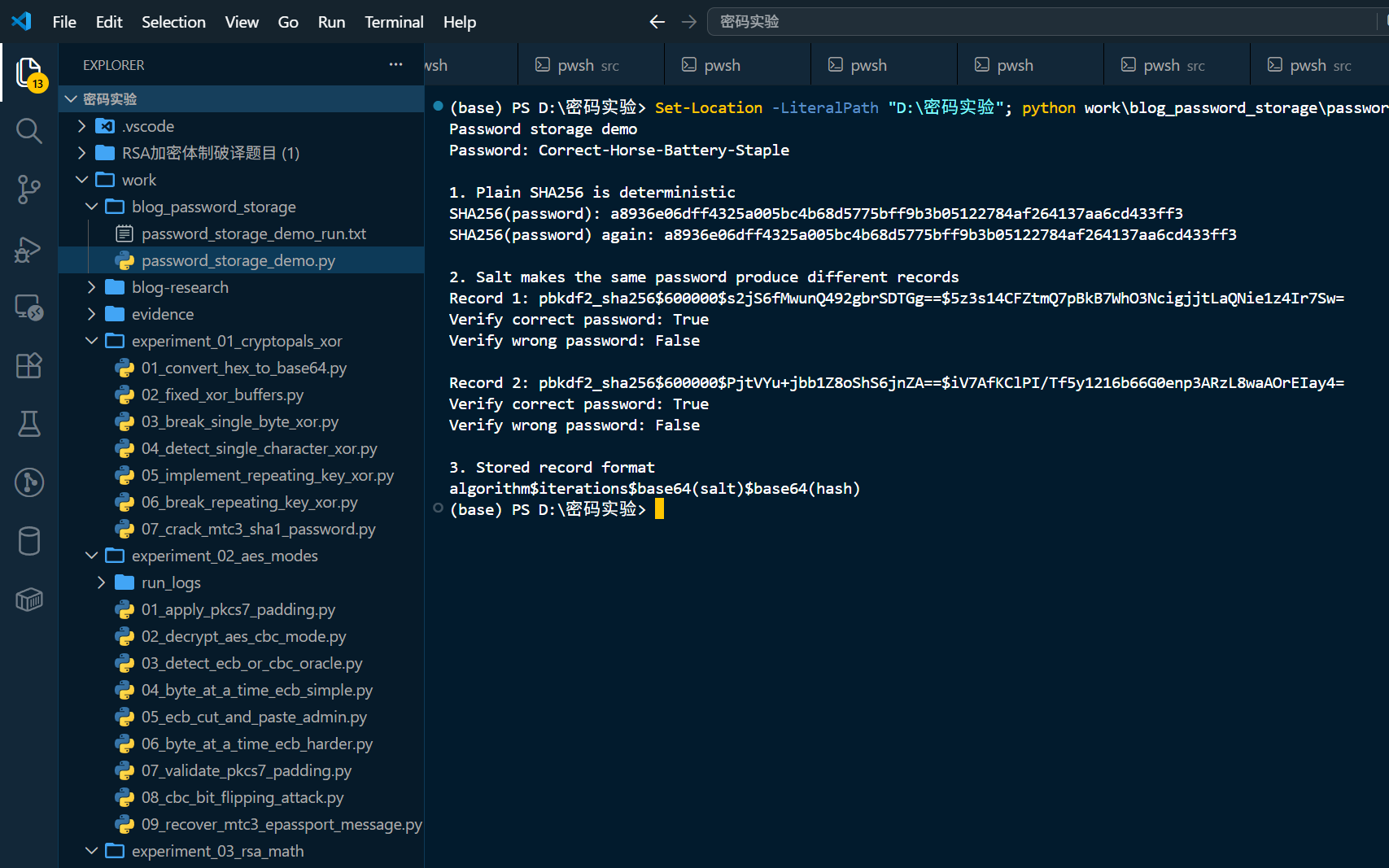Open Remote Explorer icon in activity bar
This screenshot has width=1389, height=868.
tap(29, 307)
